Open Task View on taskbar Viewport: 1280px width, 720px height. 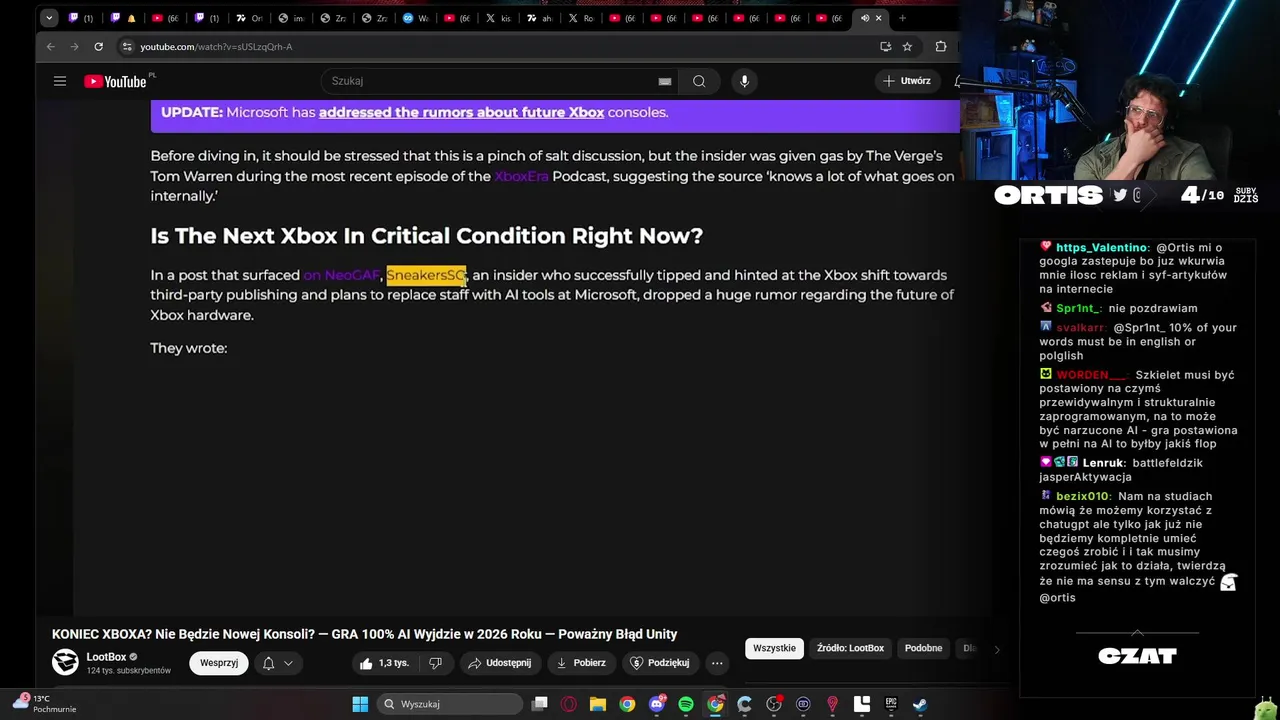pos(540,704)
